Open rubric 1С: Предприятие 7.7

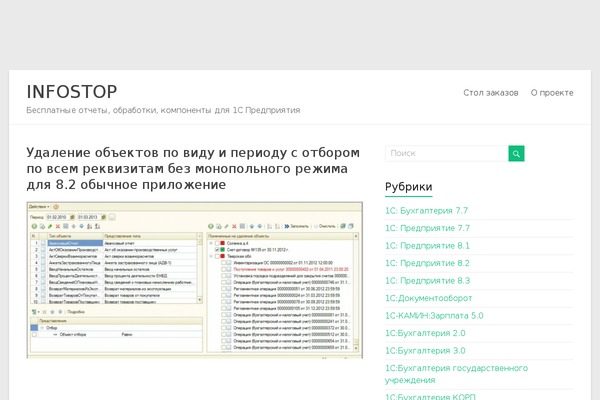tap(427, 228)
